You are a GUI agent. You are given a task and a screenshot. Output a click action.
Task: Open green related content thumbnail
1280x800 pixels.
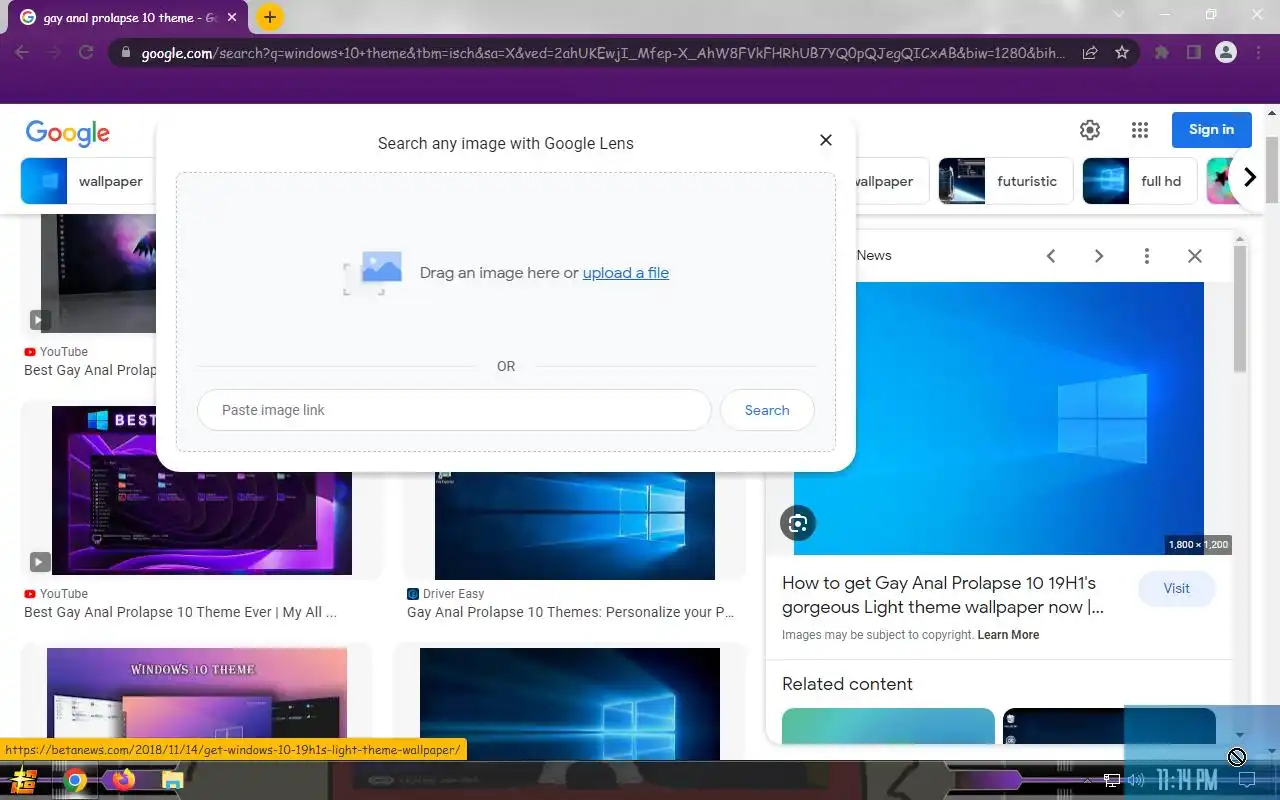coord(888,726)
